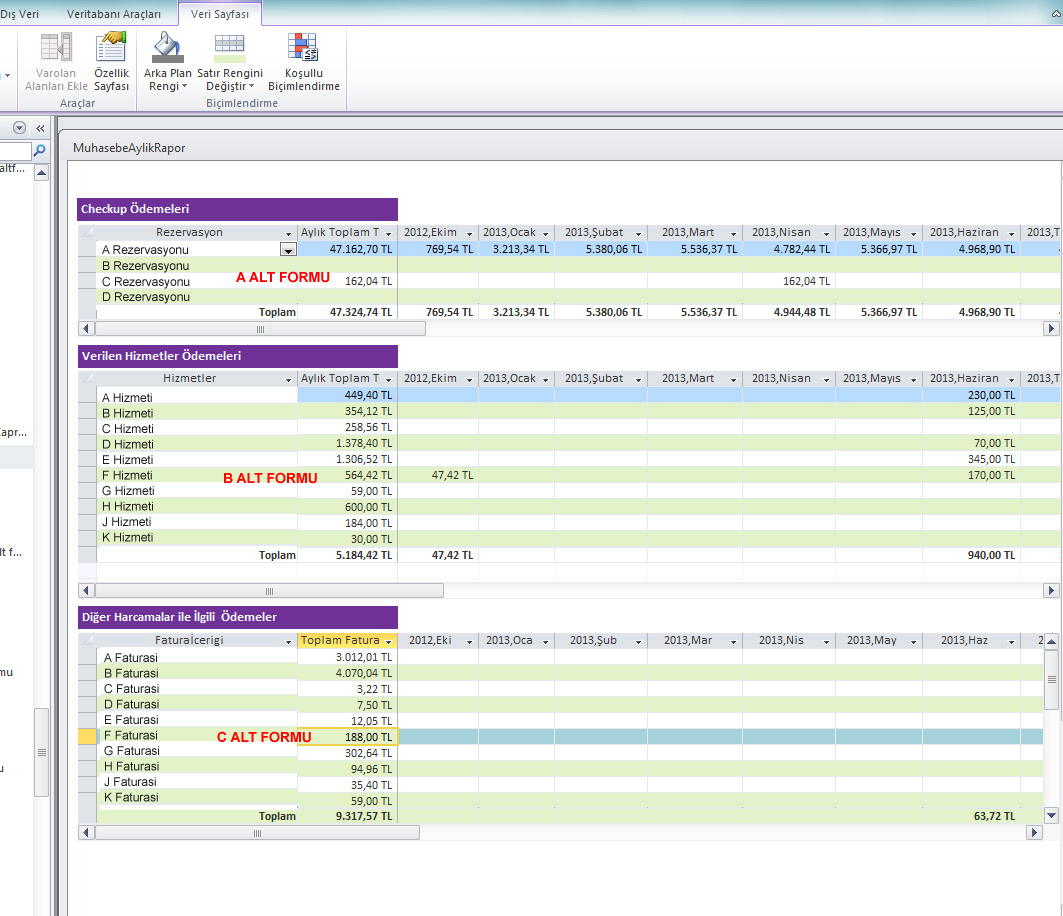Switch to the Veritabanı Araçları tab
This screenshot has height=916, width=1063.
113,14
